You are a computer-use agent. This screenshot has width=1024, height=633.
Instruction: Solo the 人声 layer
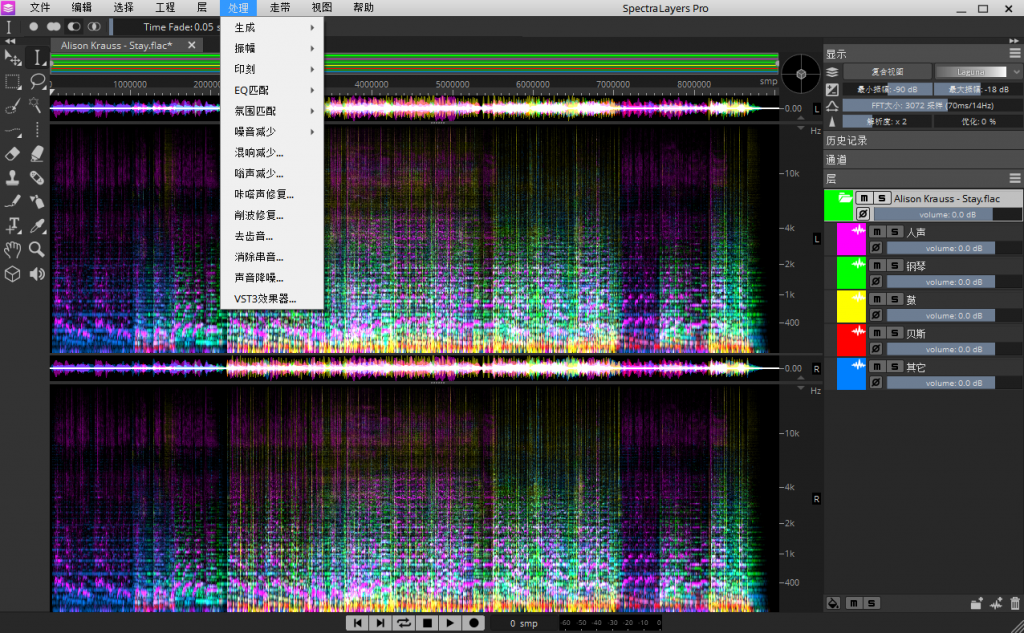coord(895,232)
